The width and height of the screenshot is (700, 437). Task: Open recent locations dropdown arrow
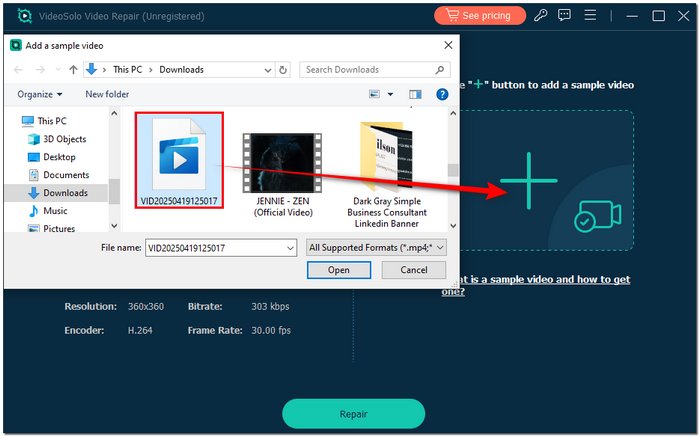pyautogui.click(x=58, y=70)
